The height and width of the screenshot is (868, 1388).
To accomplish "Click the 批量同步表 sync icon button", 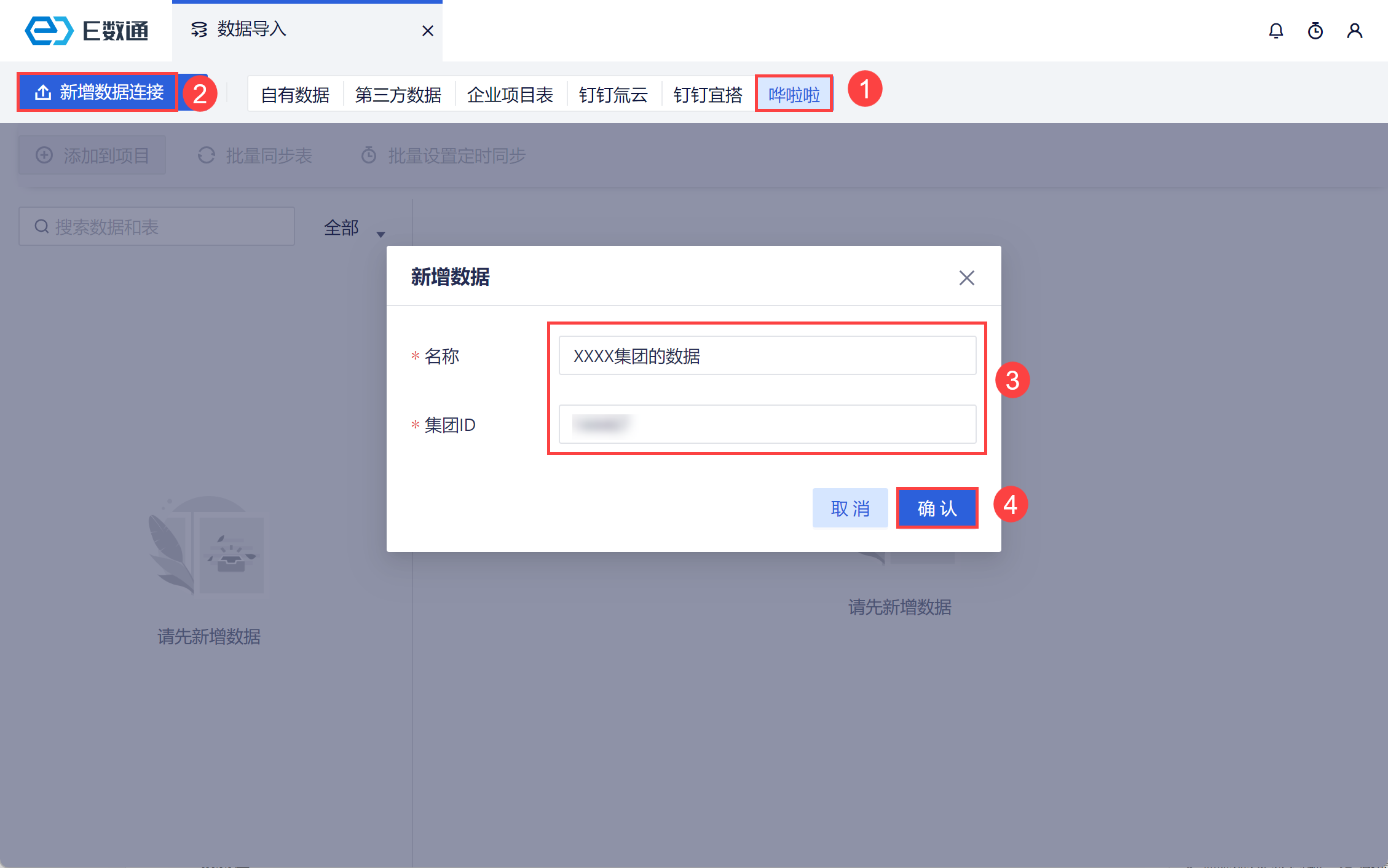I will click(x=255, y=156).
